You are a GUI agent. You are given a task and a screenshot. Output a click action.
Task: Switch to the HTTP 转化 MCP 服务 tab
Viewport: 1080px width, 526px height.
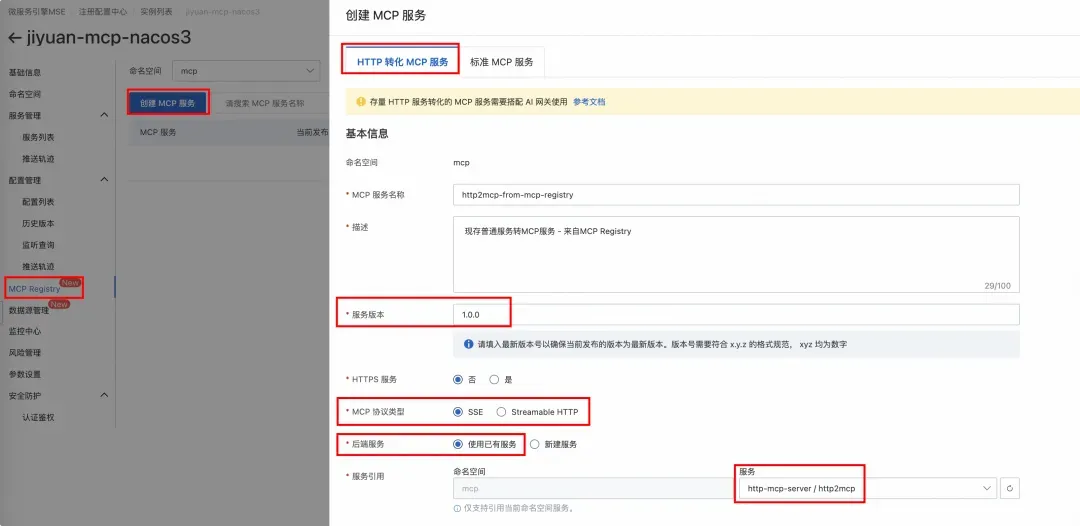pos(402,61)
